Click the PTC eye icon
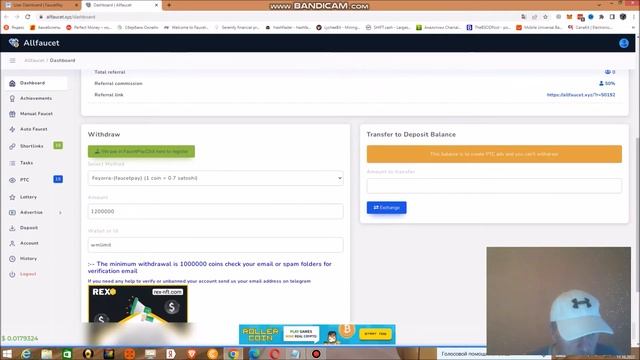The image size is (640, 360). coord(12,180)
